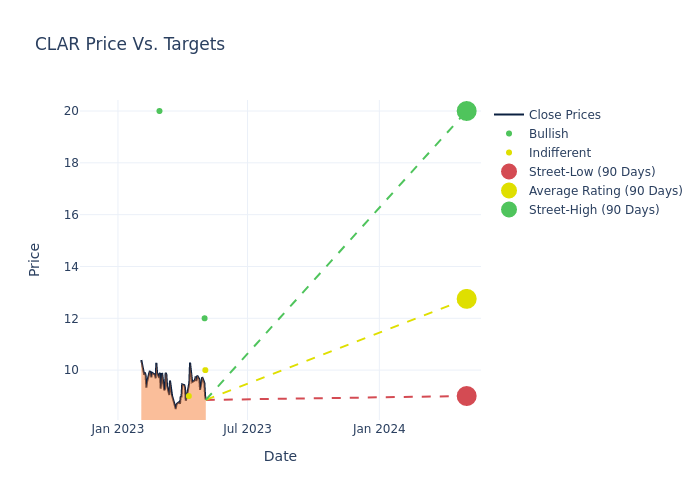Click the bullish dot at price 20
Screen dimensions: 700x500
159,111
